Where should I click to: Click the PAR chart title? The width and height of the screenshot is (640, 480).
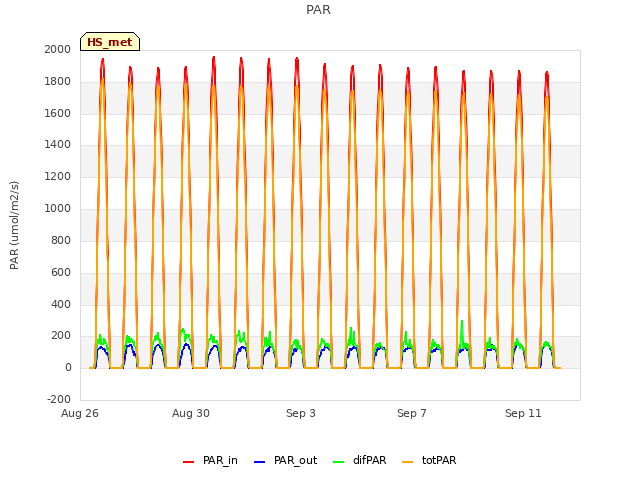pyautogui.click(x=318, y=9)
